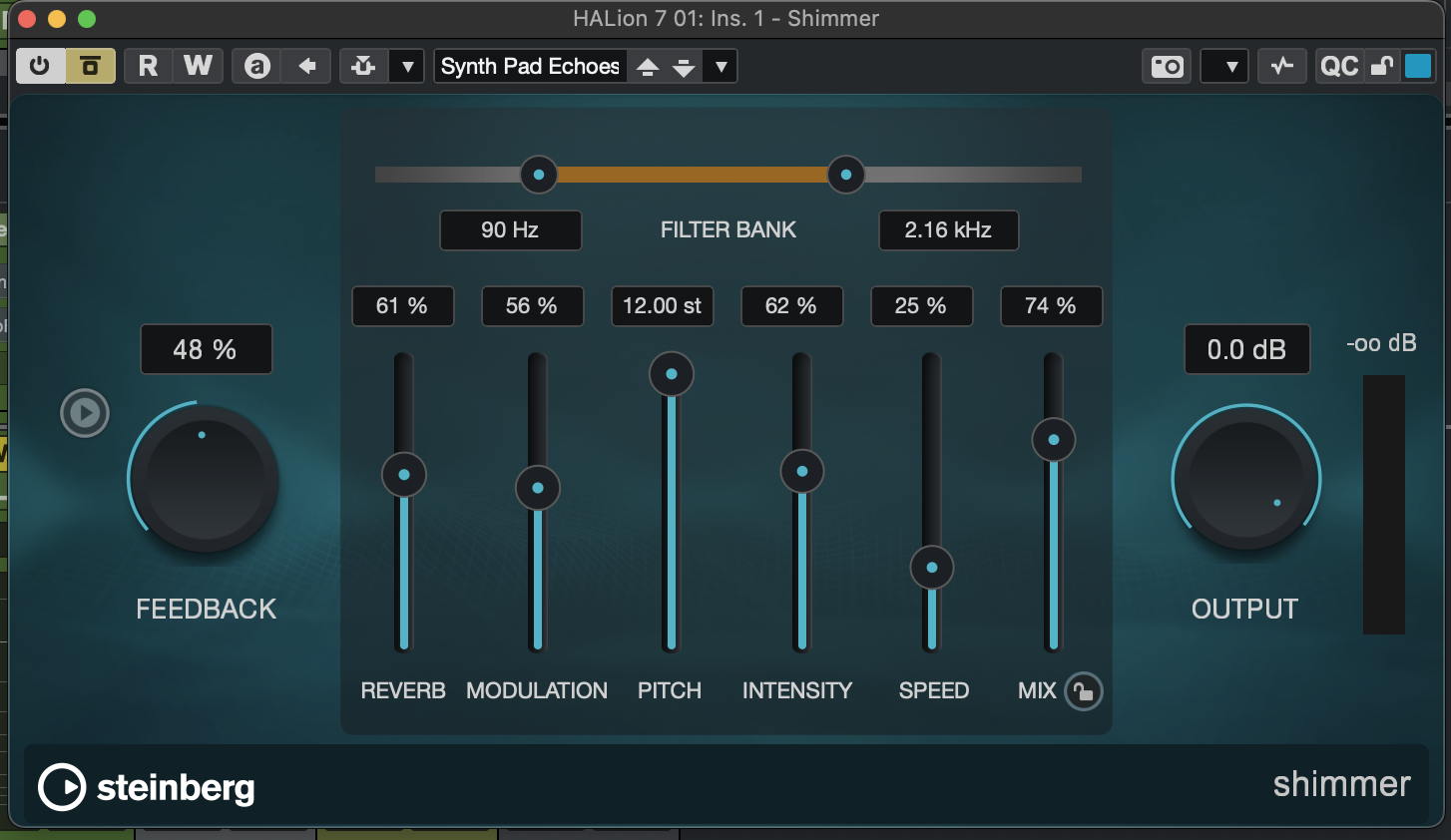Click the automation 'a' compare icon
Screen dimensions: 1451x840
(x=257, y=67)
